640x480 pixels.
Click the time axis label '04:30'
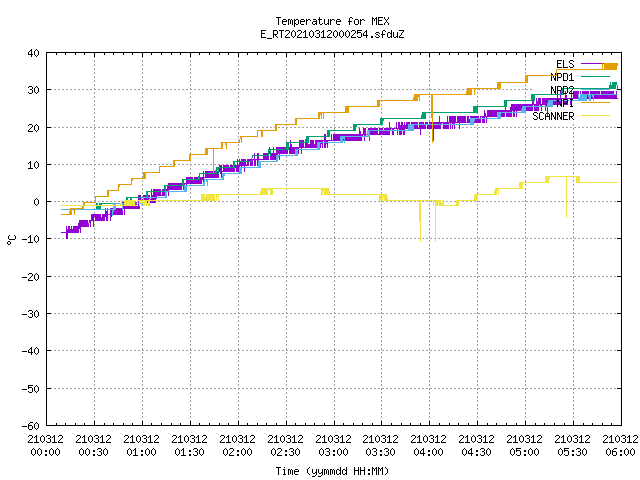click(x=476, y=452)
